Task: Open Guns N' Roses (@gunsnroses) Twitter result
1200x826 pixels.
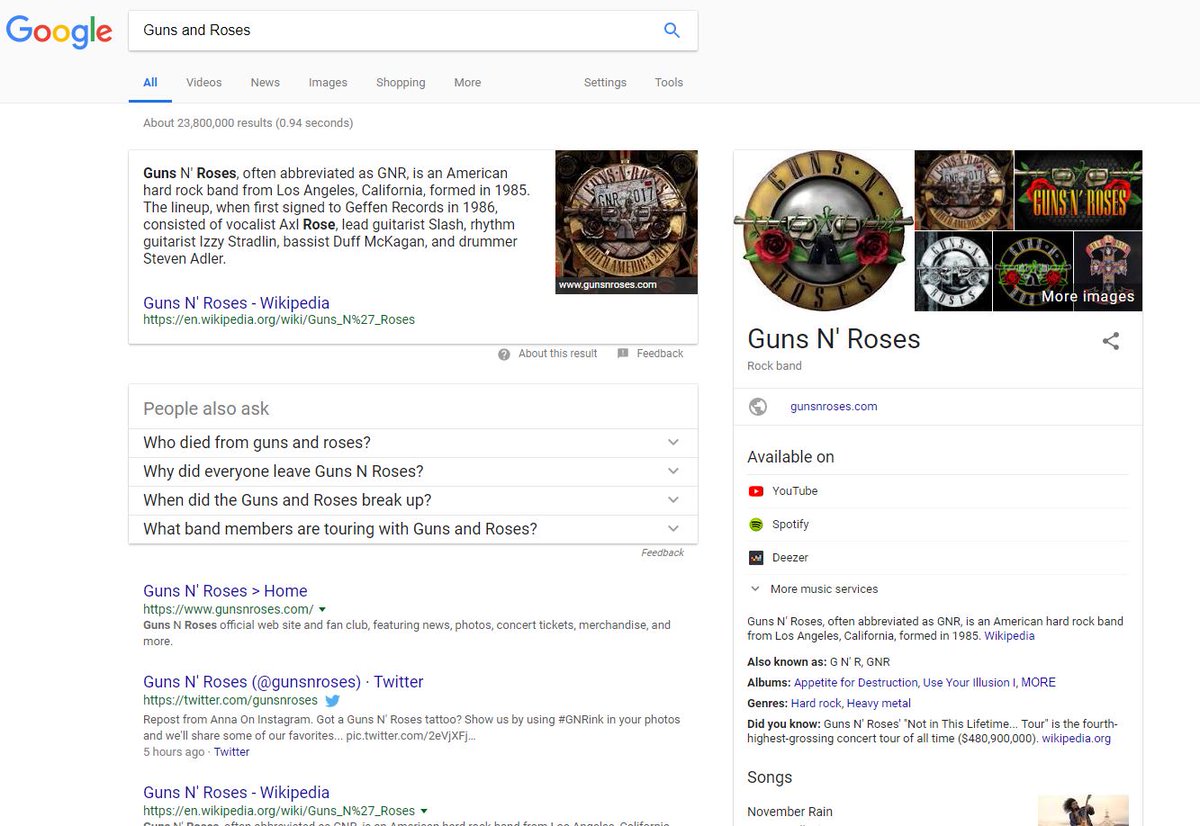Action: [283, 682]
